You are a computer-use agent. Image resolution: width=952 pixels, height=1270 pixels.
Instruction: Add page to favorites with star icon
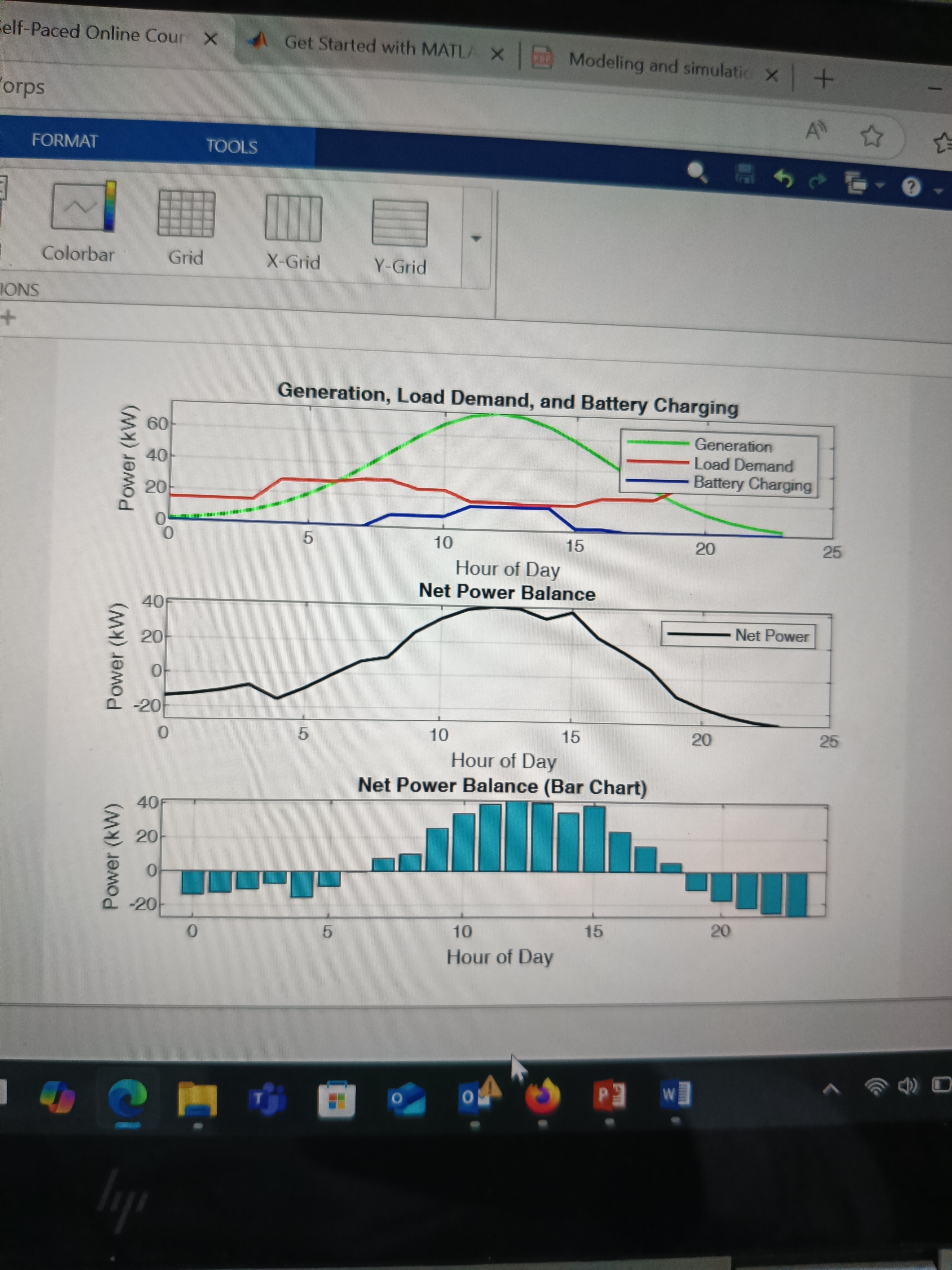point(871,136)
